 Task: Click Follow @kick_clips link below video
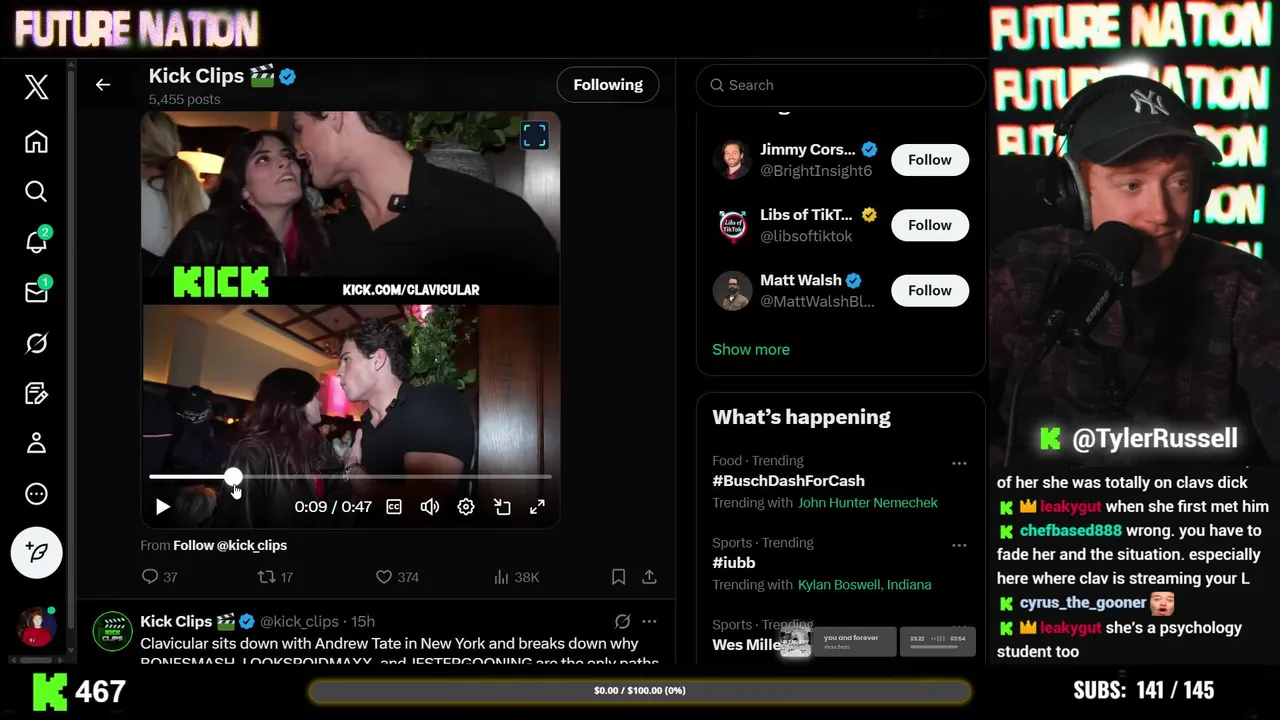coord(230,545)
